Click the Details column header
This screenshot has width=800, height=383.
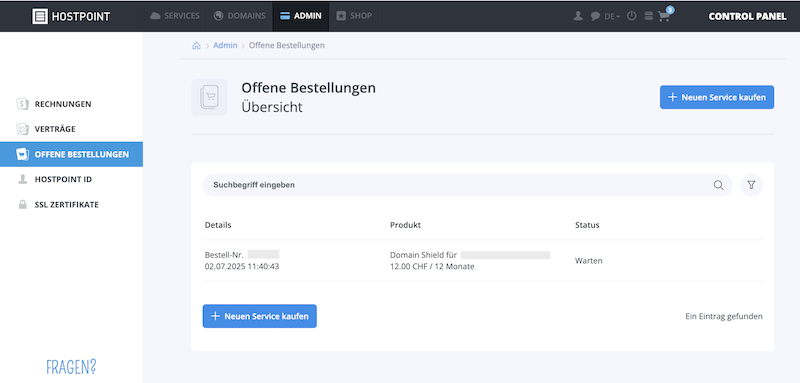(x=218, y=225)
